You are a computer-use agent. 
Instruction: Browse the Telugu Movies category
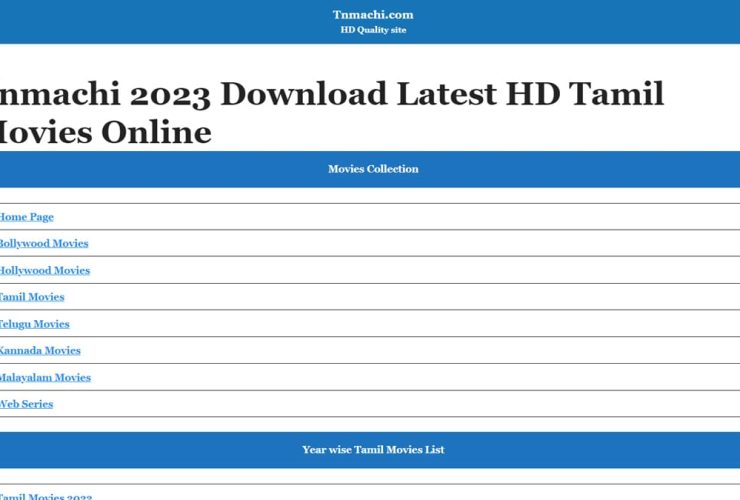tap(35, 324)
